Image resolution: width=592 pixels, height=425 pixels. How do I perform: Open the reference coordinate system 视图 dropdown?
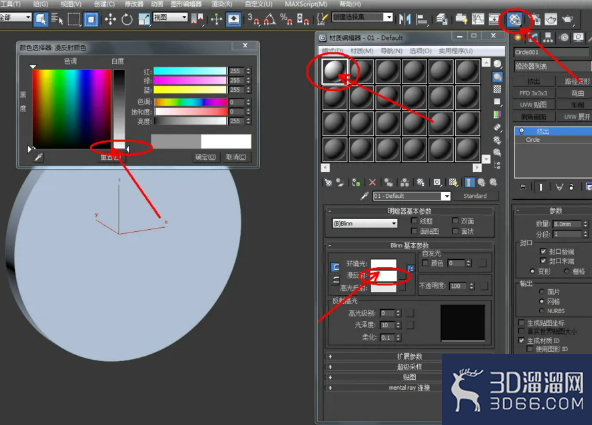coord(170,17)
